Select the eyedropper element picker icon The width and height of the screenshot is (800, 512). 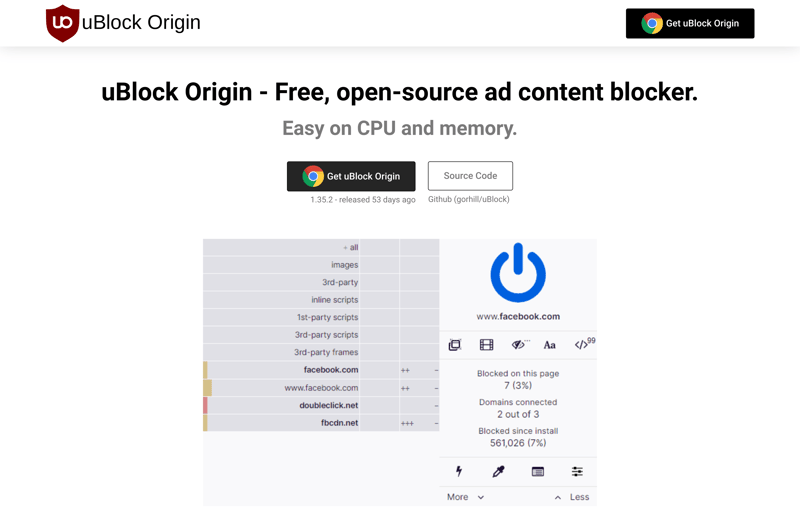tap(498, 471)
